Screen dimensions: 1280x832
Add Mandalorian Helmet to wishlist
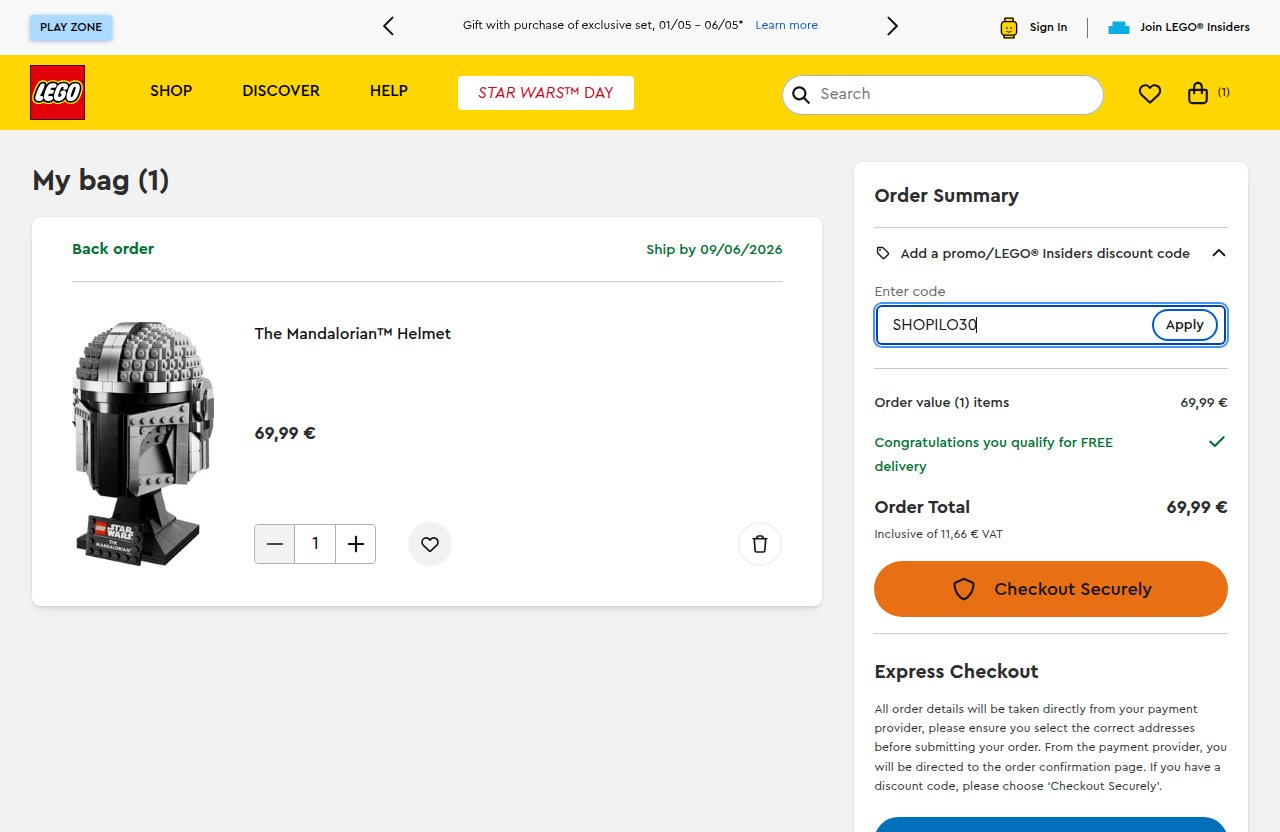[x=430, y=544]
